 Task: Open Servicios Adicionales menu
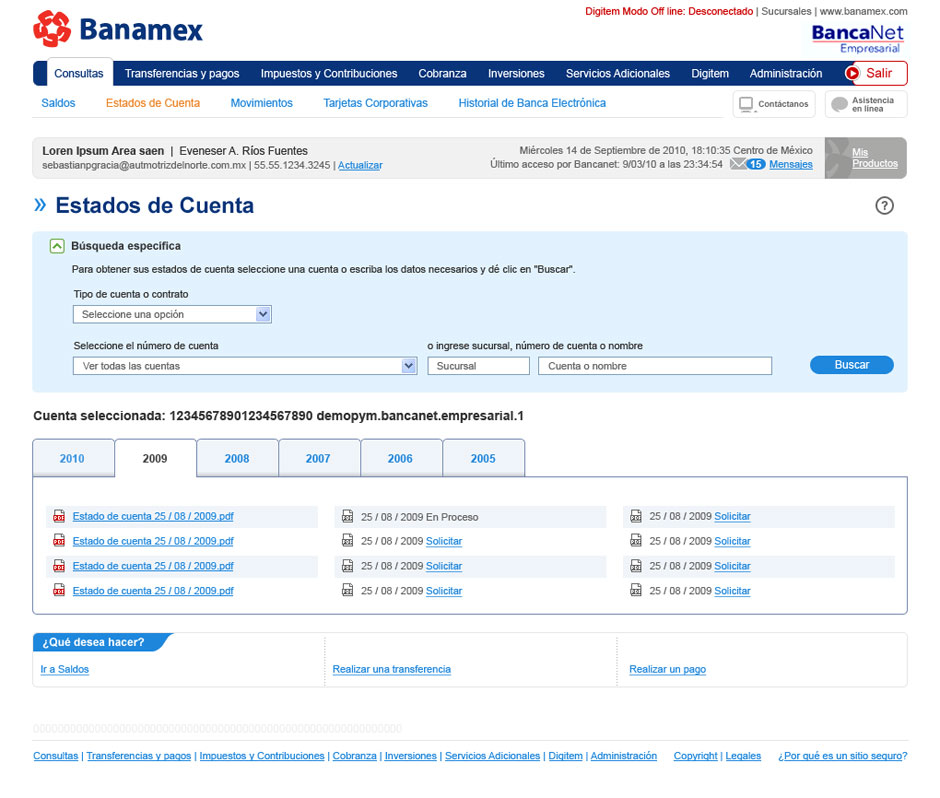617,73
